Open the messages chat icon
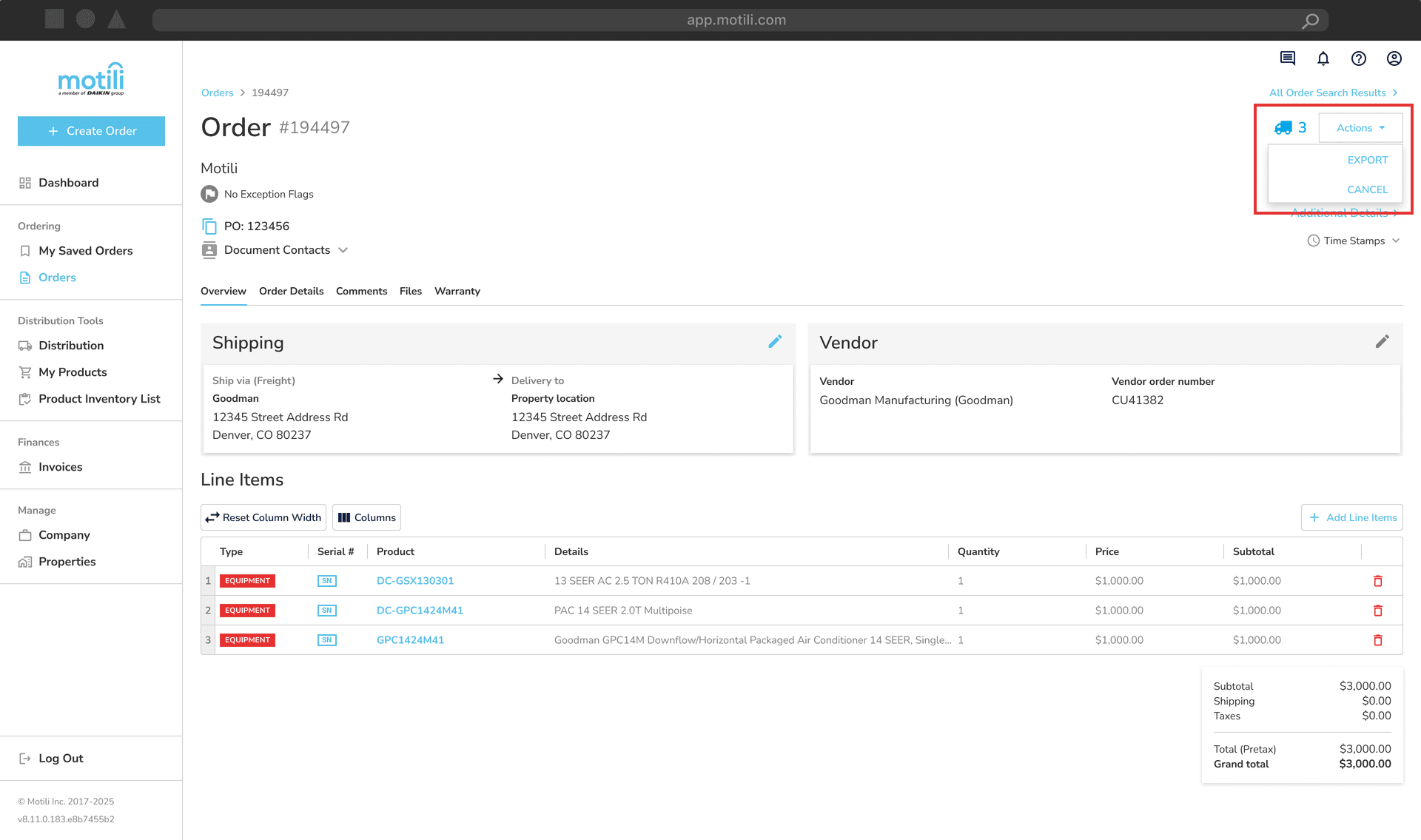 [1288, 58]
